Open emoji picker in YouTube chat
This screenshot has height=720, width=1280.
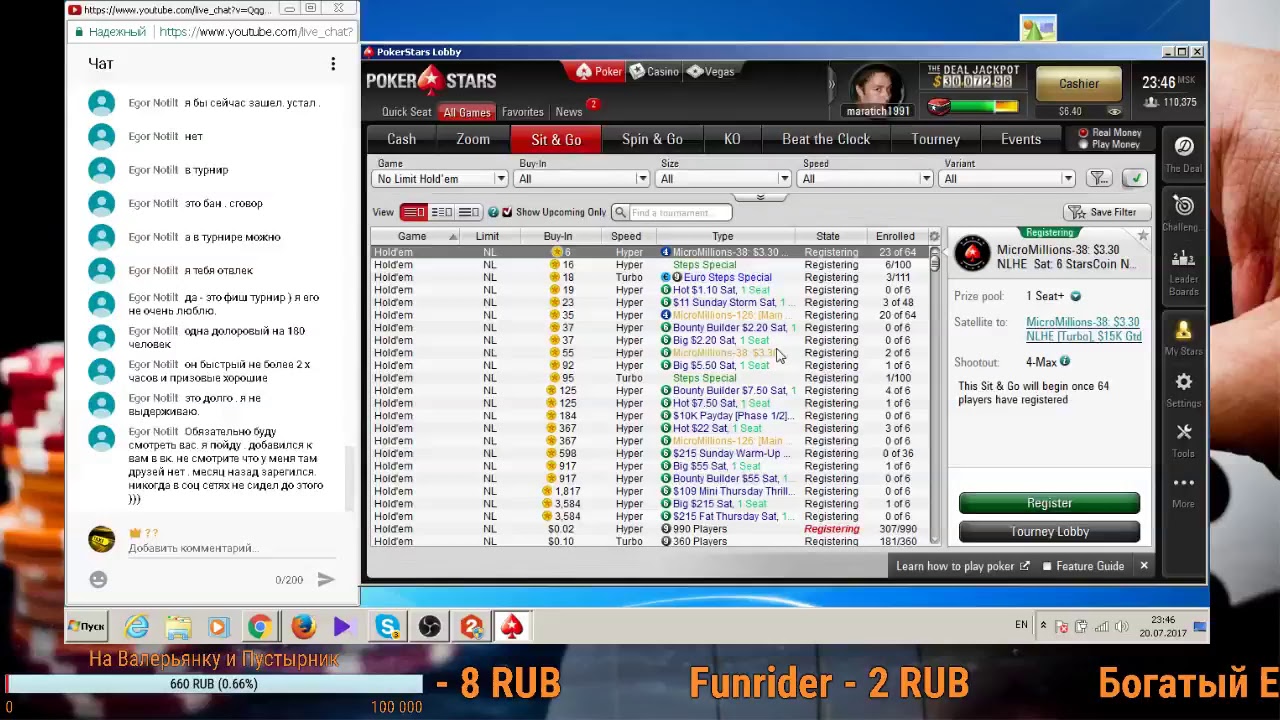(98, 579)
